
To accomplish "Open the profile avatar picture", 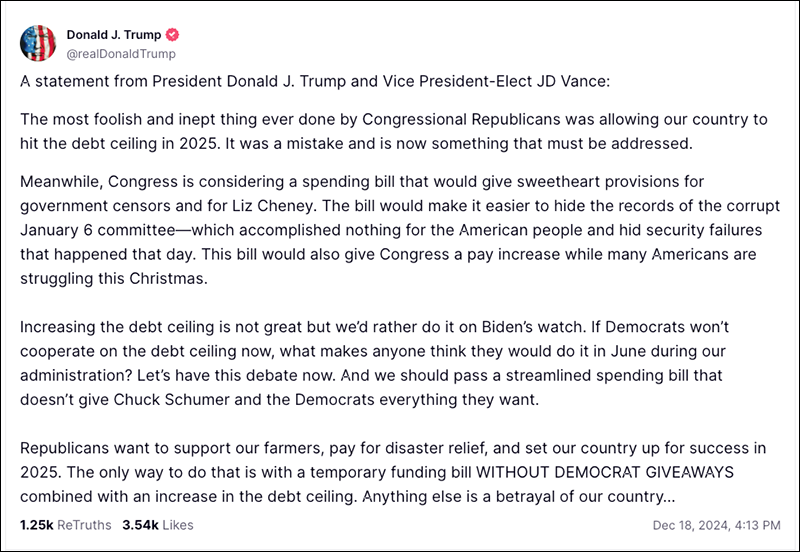I will coord(39,43).
